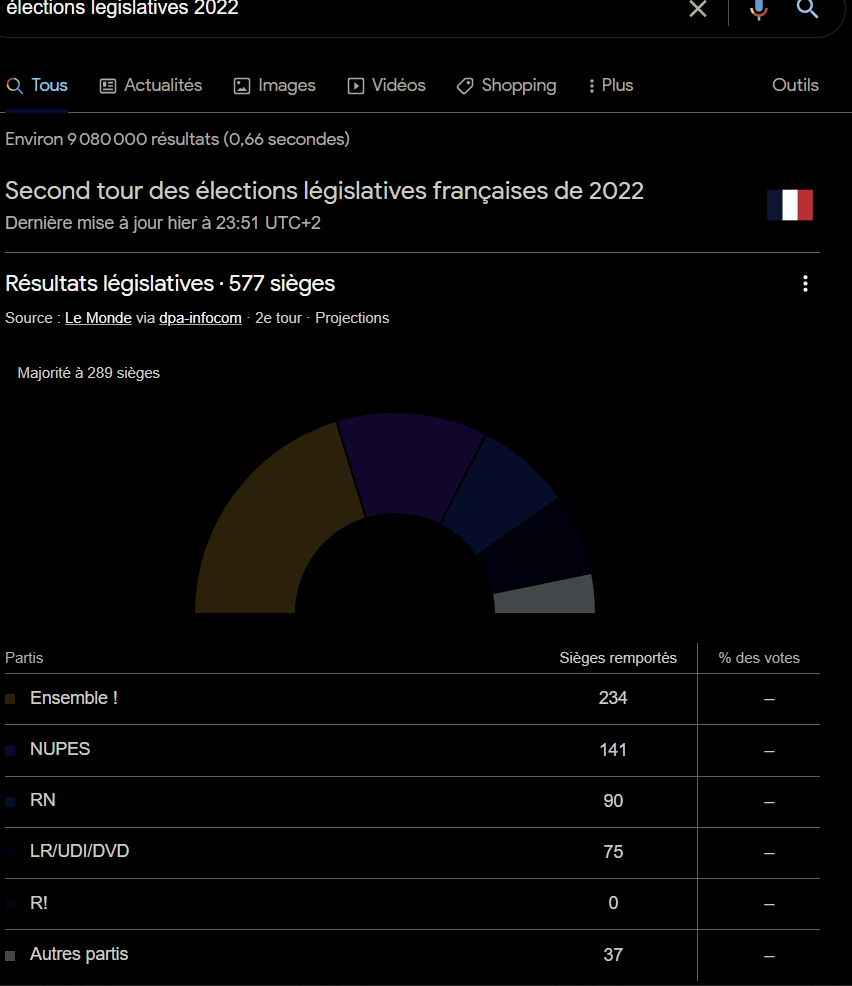This screenshot has height=986, width=852.
Task: Open the dpa-infocom source link
Action: (200, 318)
